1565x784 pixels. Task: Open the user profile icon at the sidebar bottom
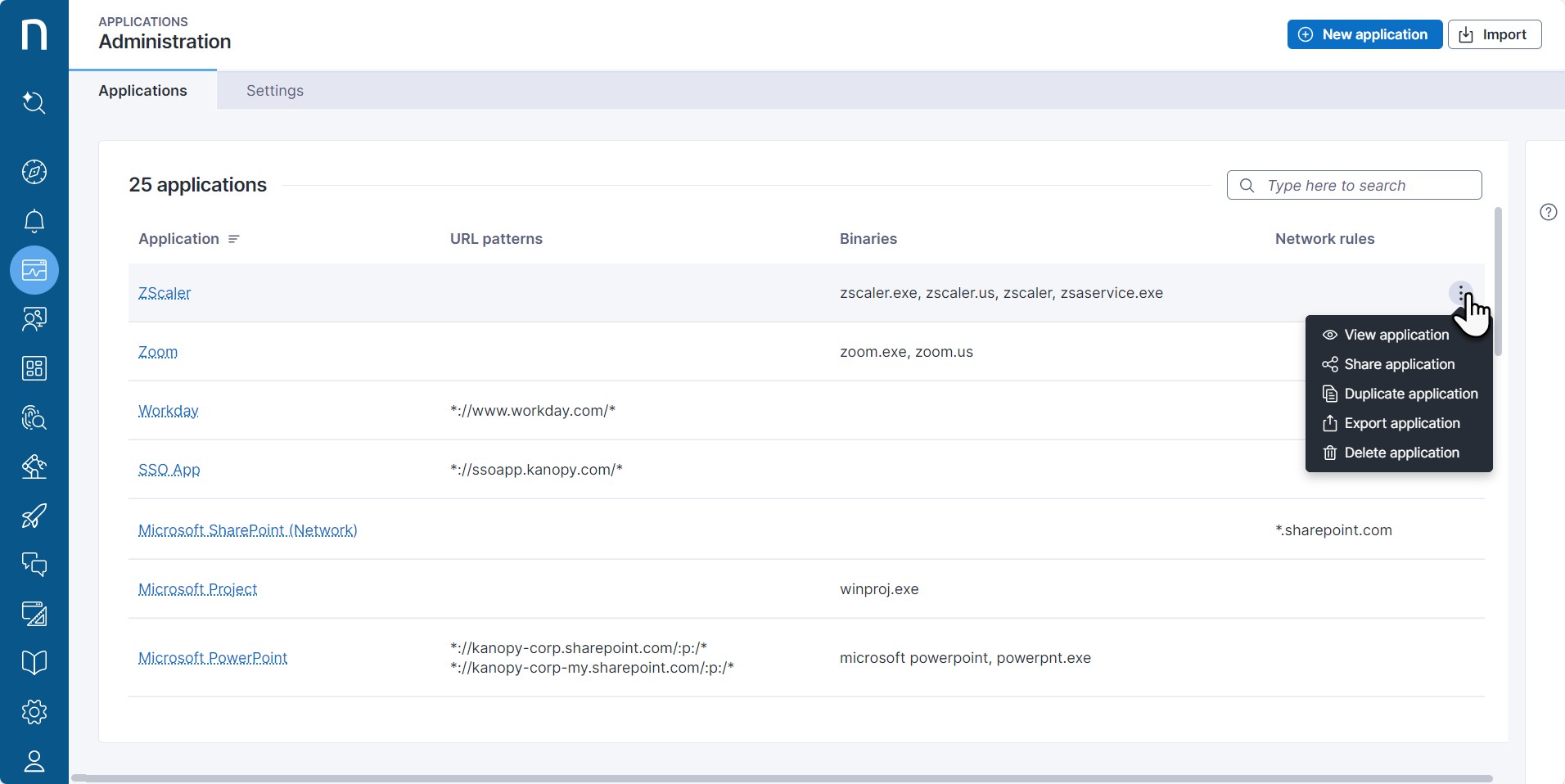34,761
